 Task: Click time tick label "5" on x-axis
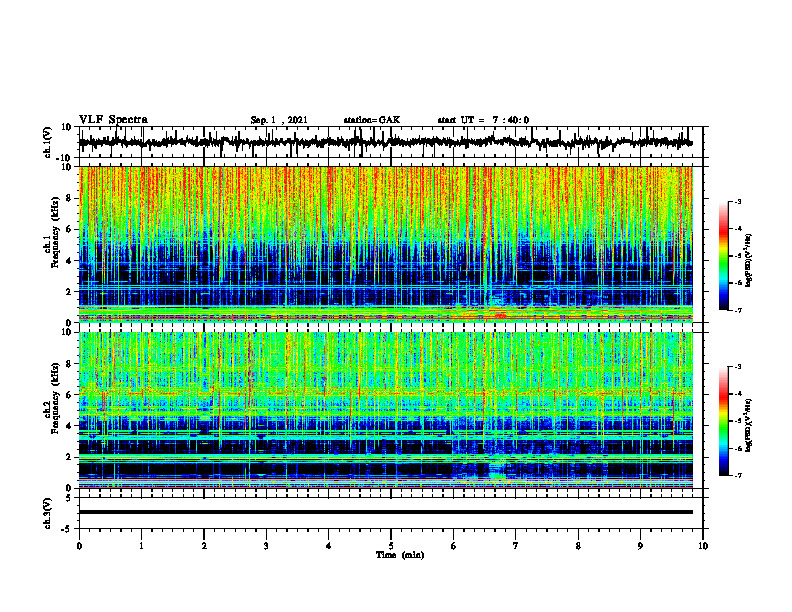(391, 546)
